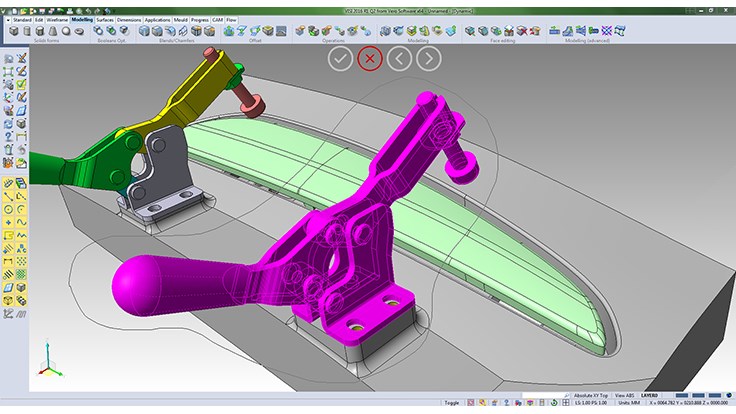Click the next arrow circle button
The image size is (736, 414).
(x=428, y=58)
